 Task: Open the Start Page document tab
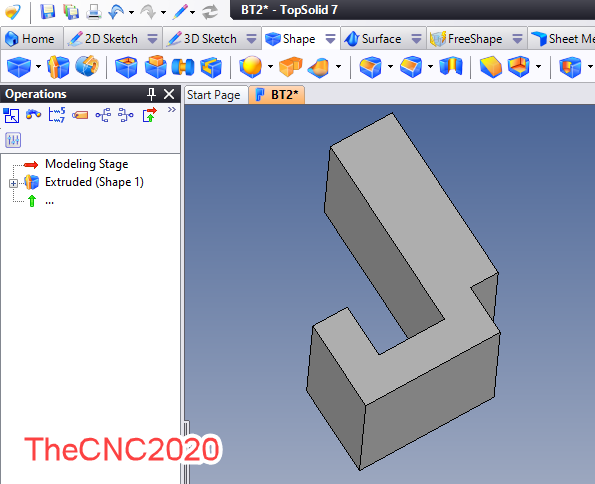(x=214, y=95)
